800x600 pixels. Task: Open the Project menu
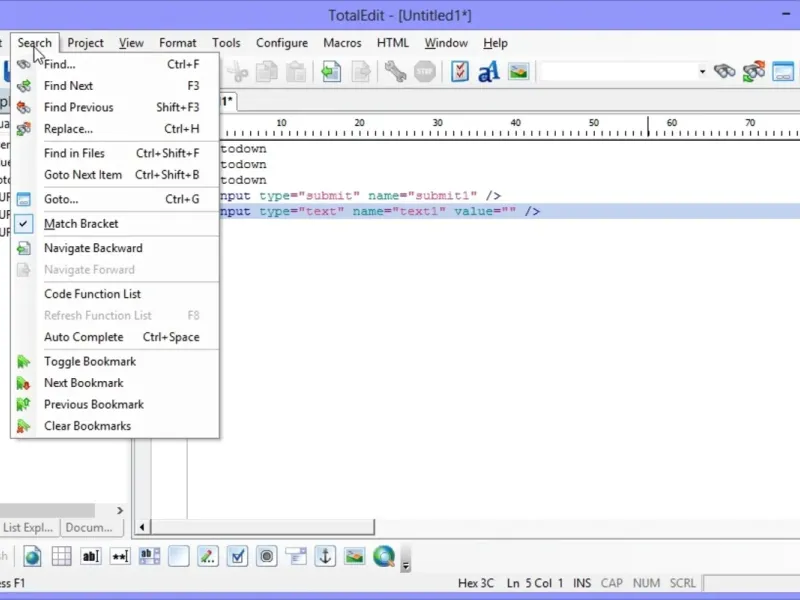click(x=85, y=43)
